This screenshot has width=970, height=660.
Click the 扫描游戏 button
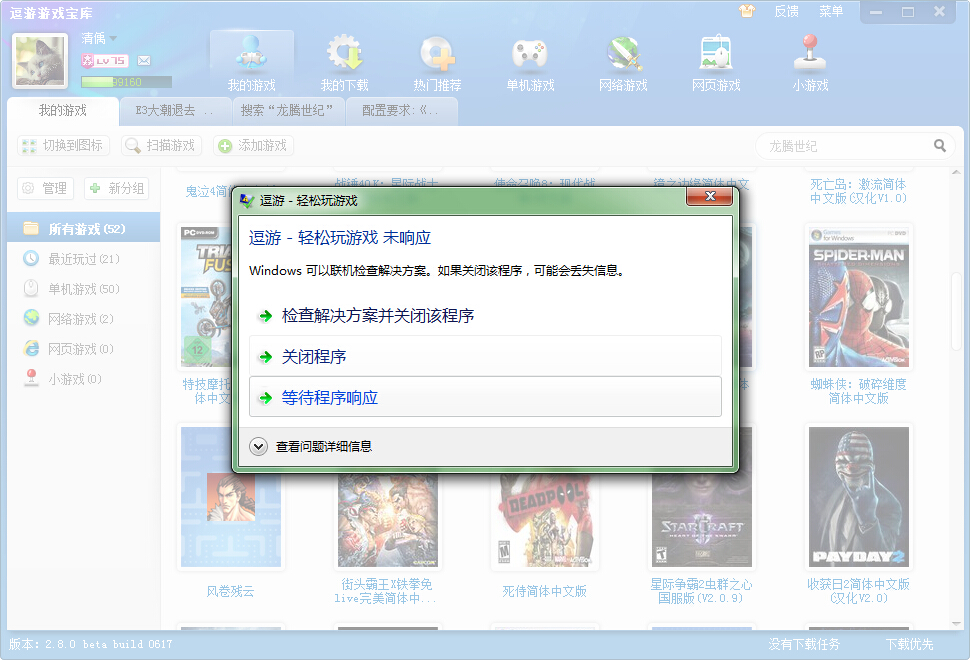coord(160,145)
